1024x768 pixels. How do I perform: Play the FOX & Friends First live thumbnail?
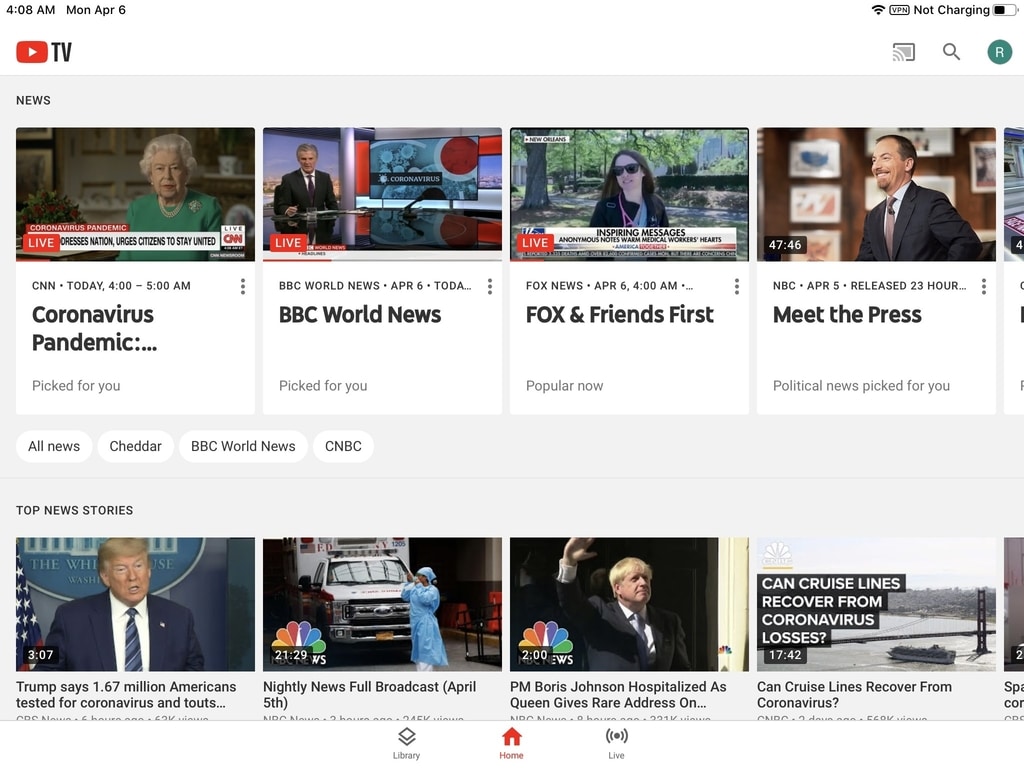tap(629, 194)
